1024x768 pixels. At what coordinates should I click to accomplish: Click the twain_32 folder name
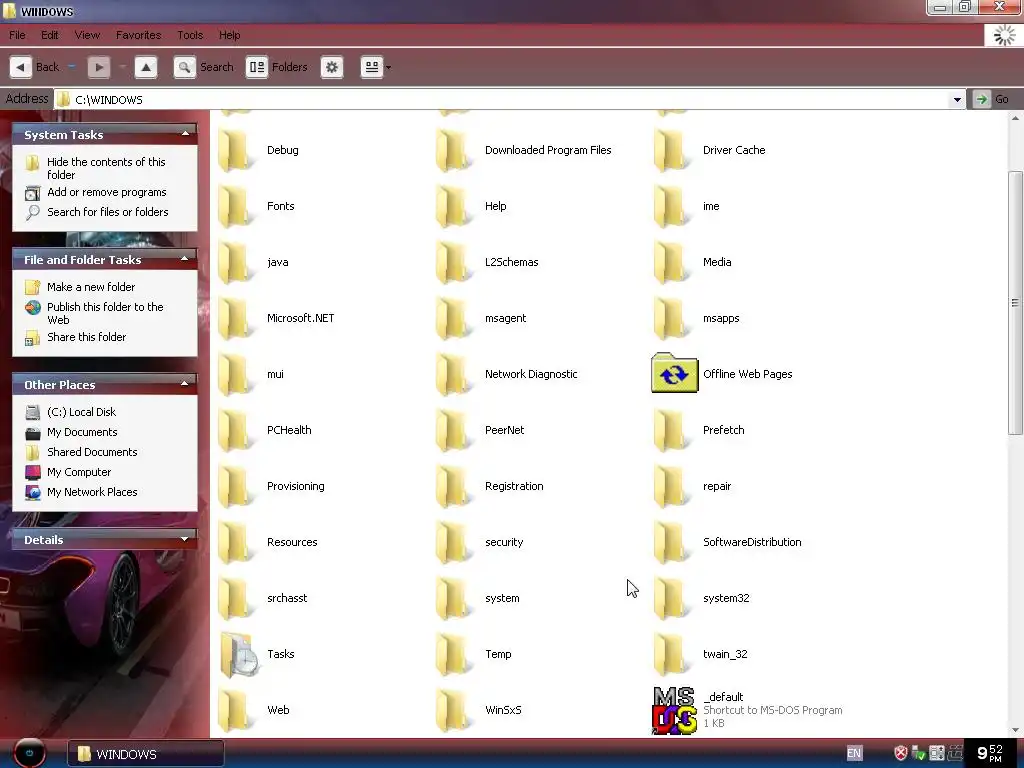(725, 654)
